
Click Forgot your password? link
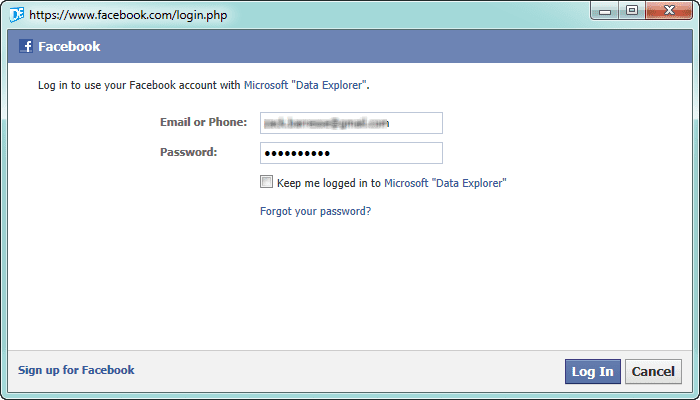coord(316,211)
